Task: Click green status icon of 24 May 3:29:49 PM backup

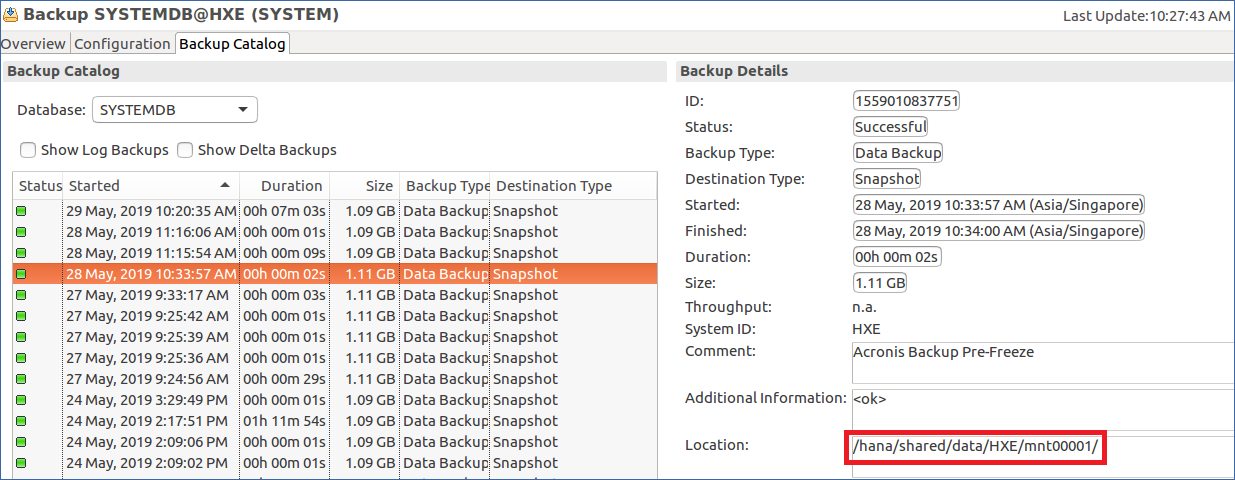Action: (21, 400)
